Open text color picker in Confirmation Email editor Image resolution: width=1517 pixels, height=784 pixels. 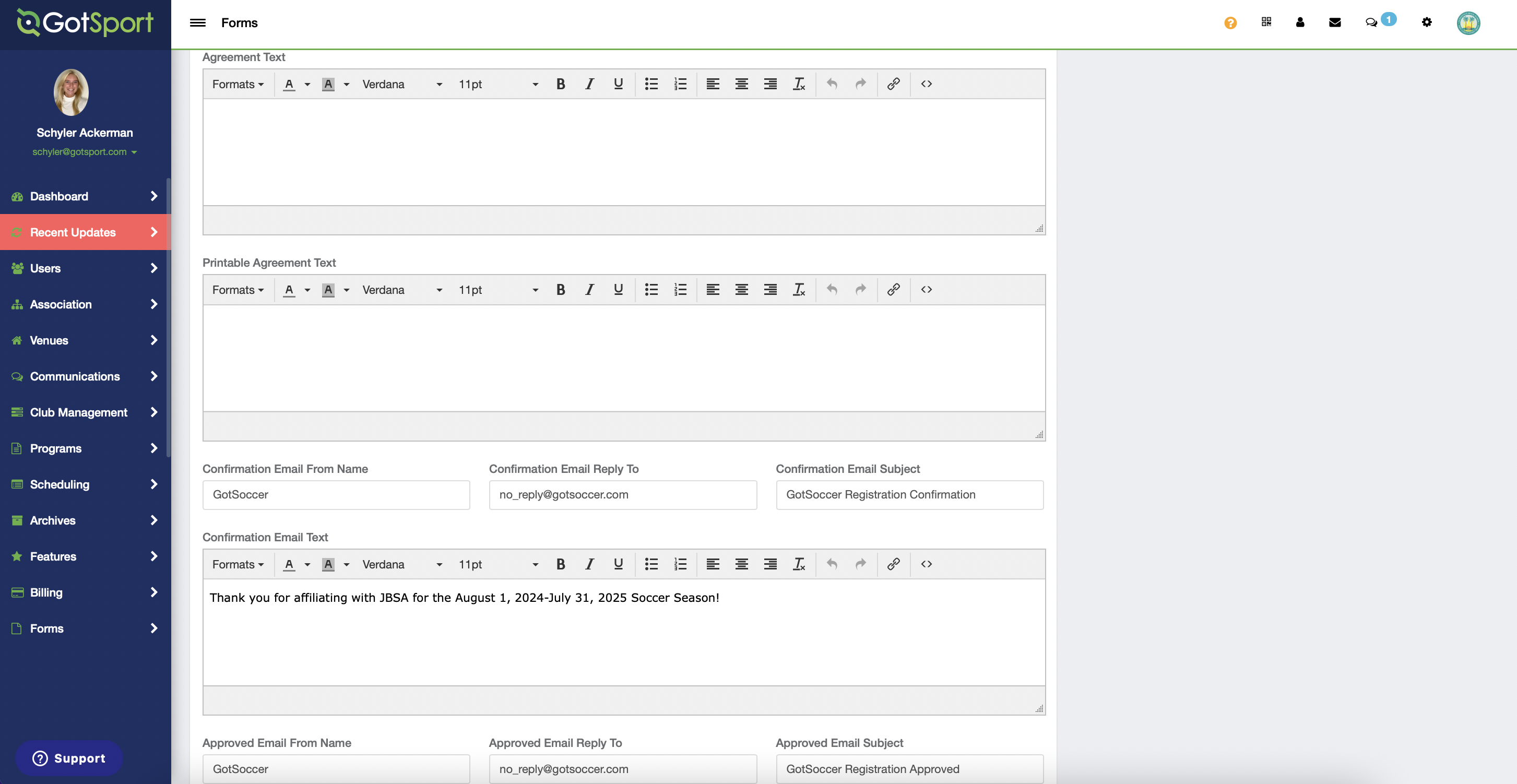(x=307, y=564)
